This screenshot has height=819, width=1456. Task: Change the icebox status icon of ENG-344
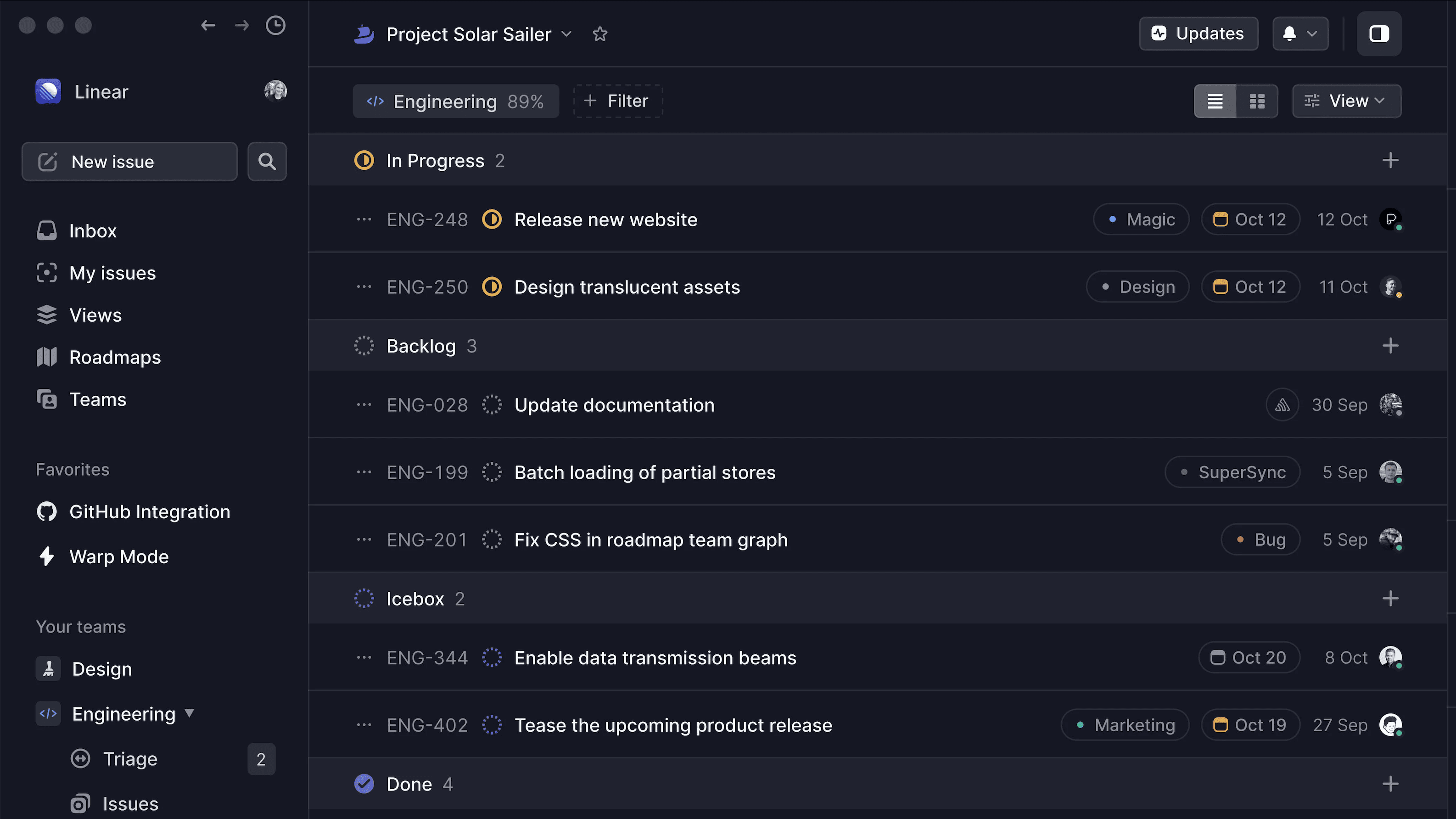coord(492,658)
